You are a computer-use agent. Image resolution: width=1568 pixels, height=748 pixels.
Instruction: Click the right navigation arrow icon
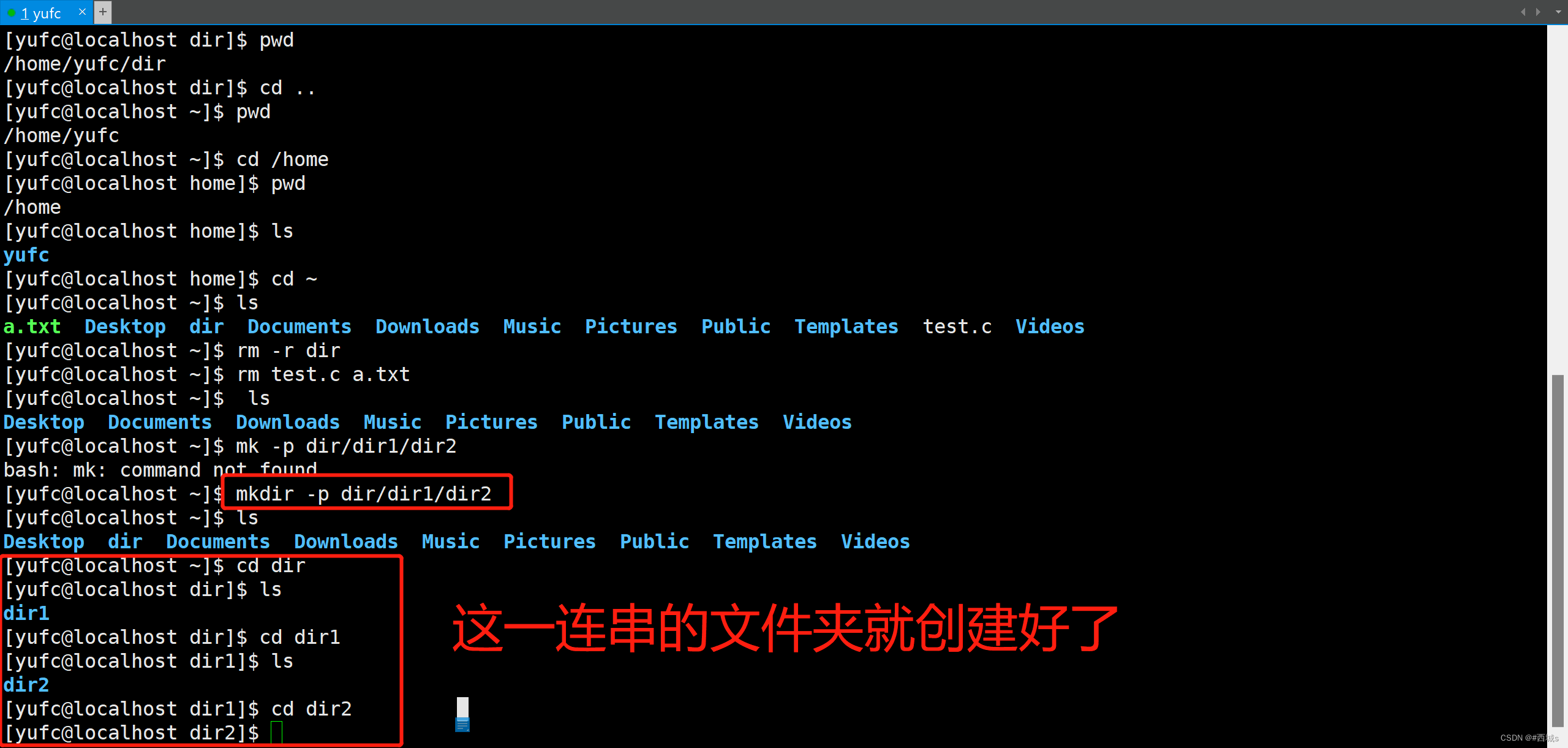pos(1537,11)
